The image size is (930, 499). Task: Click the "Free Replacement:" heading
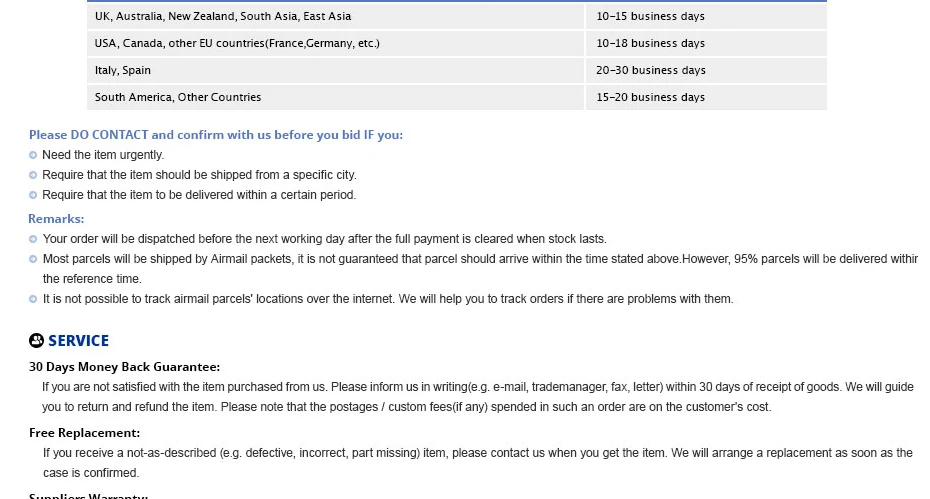[84, 433]
